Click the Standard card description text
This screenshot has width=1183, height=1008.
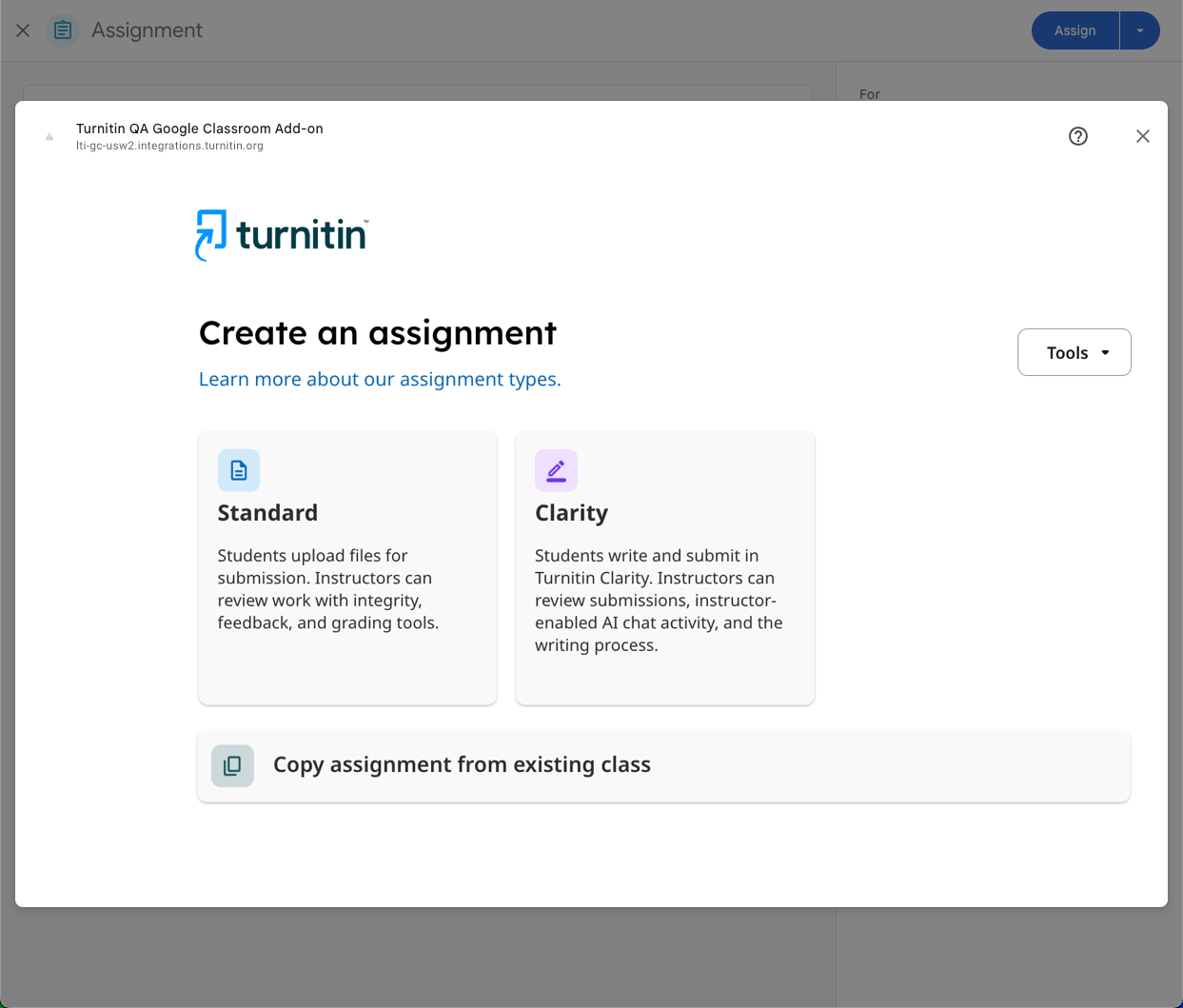pyautogui.click(x=328, y=589)
